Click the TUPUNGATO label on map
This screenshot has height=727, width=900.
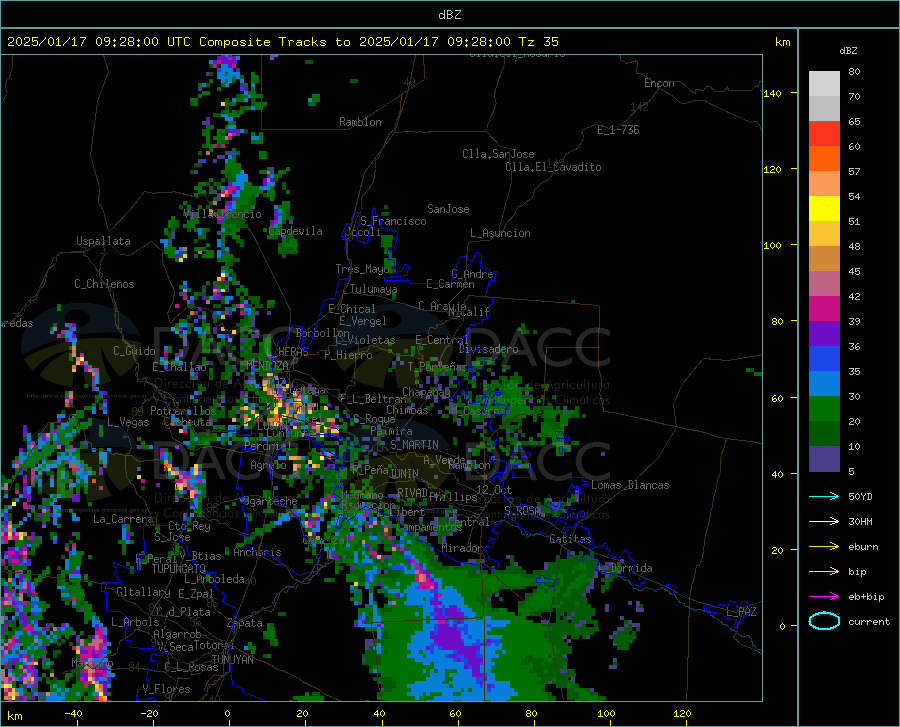[x=179, y=569]
